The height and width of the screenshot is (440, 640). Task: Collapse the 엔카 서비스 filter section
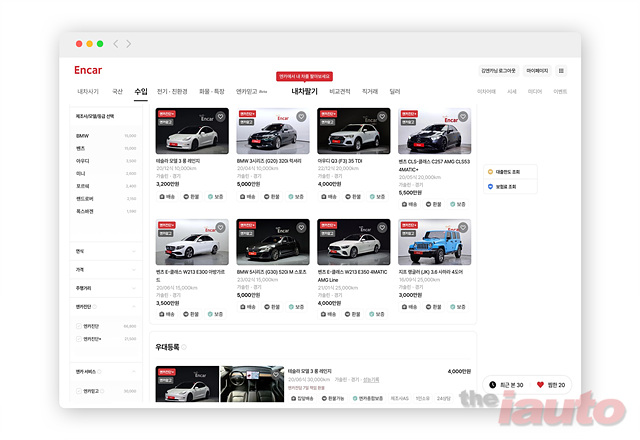pos(133,371)
